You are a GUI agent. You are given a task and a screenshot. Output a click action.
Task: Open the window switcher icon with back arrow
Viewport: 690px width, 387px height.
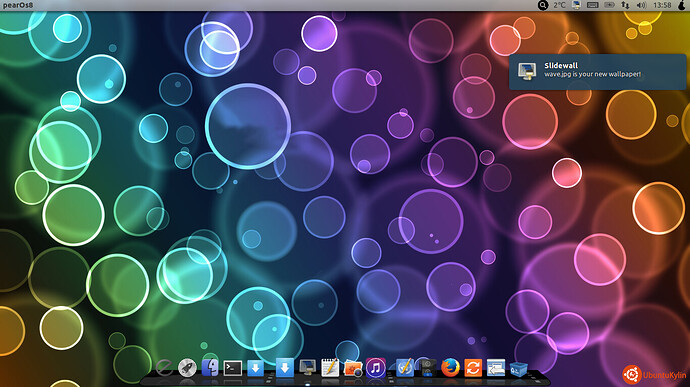click(x=496, y=368)
